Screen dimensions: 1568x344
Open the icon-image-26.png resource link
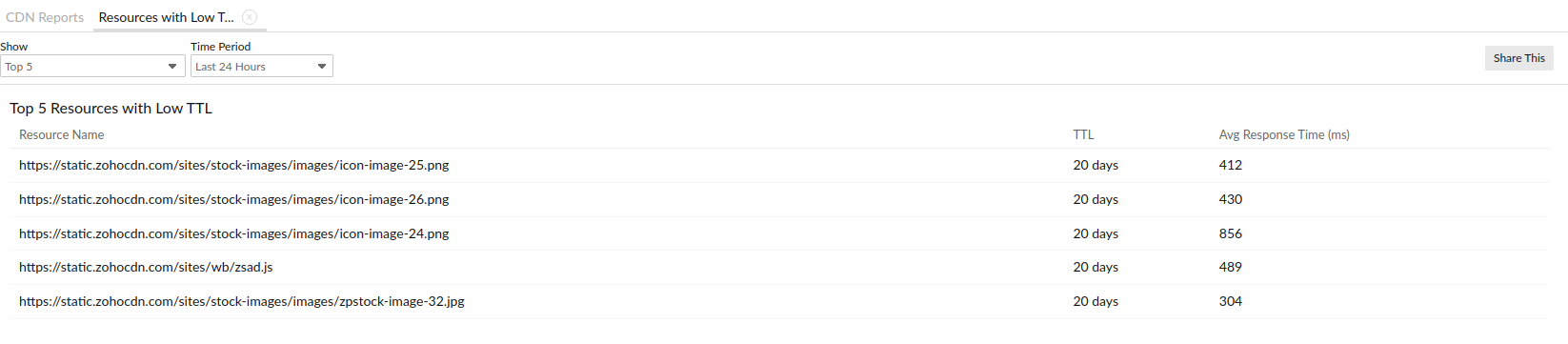click(x=233, y=199)
